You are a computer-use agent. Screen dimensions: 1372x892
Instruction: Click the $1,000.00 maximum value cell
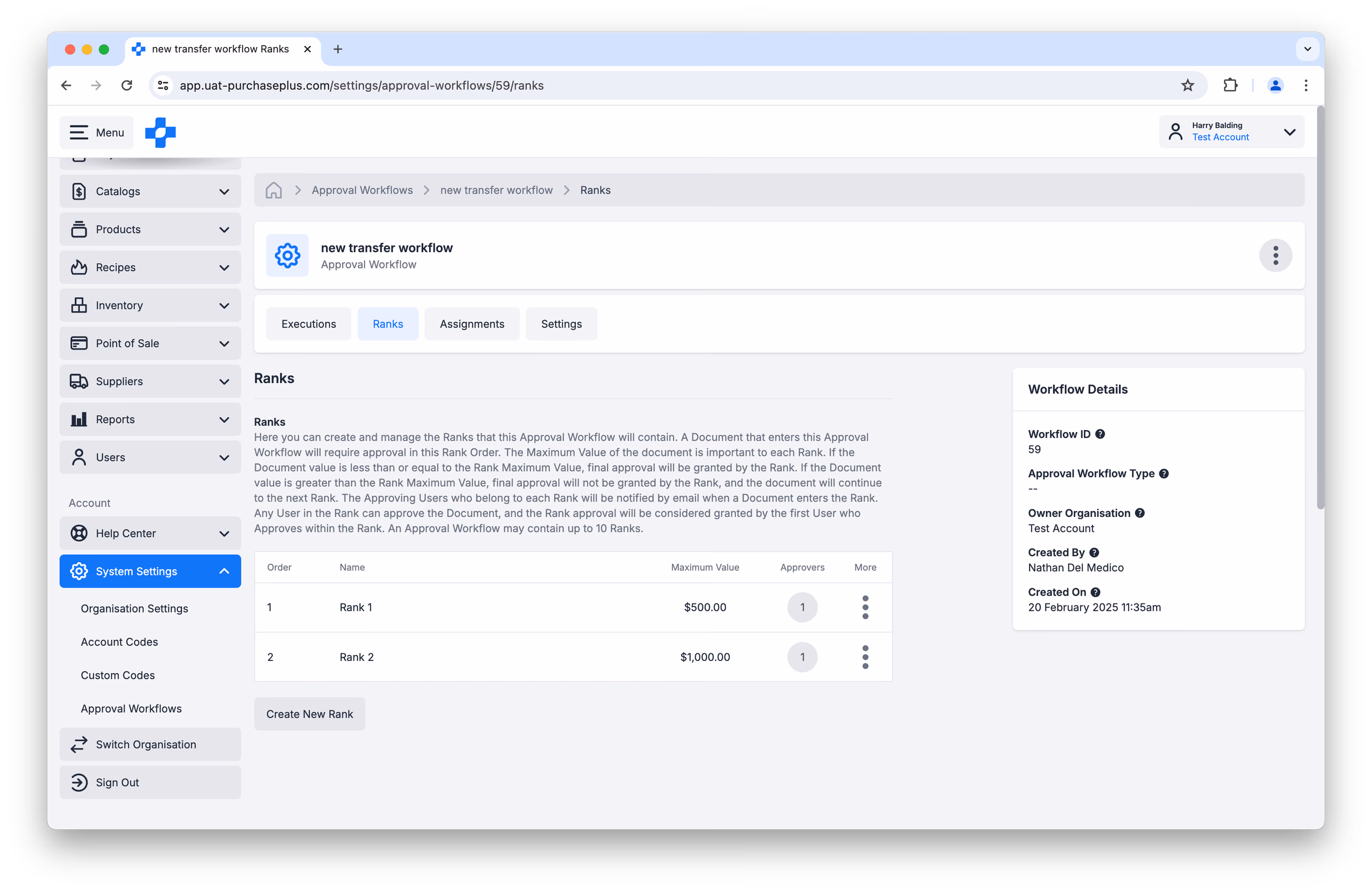[705, 657]
